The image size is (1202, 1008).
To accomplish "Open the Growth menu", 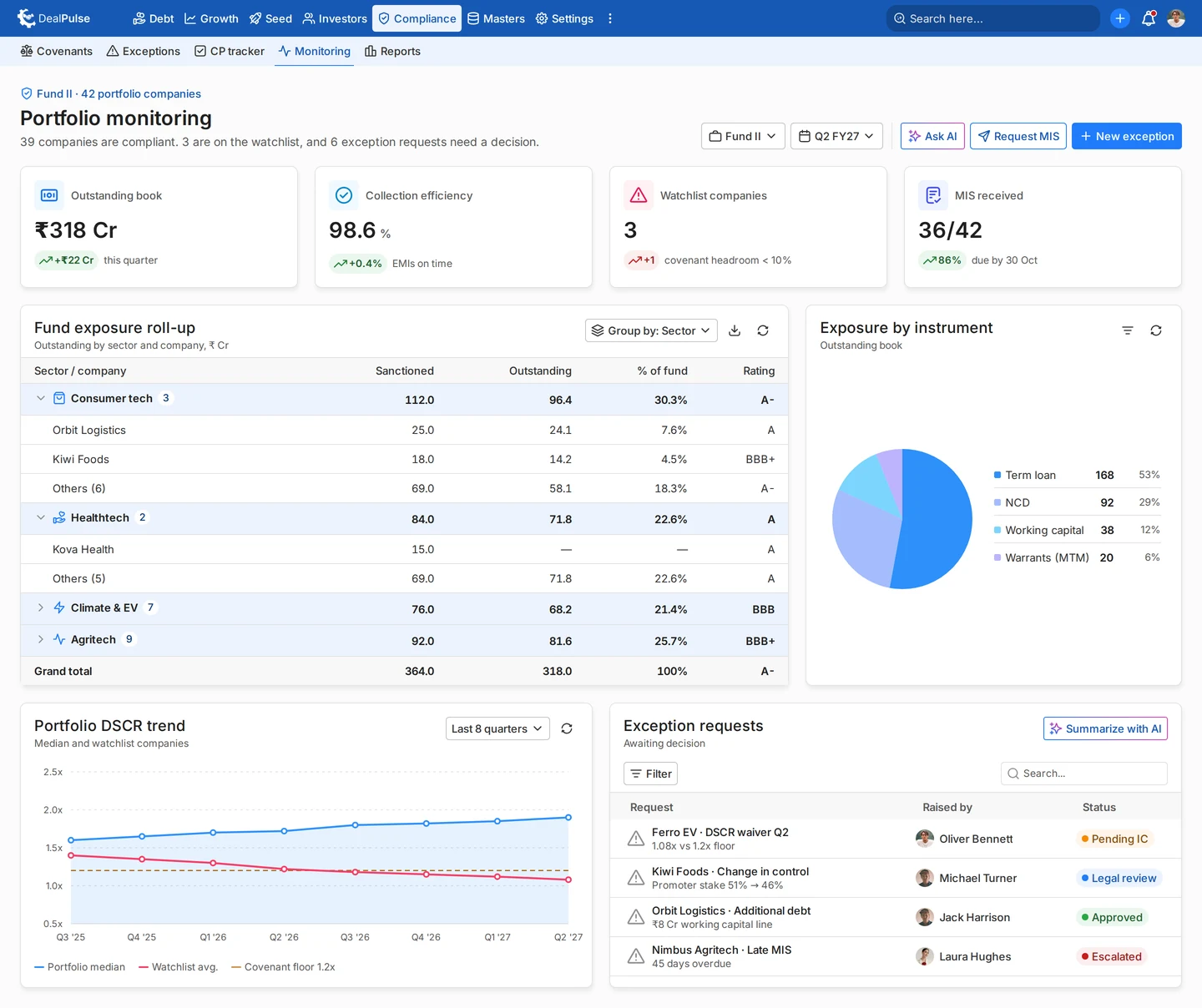I will pos(211,18).
